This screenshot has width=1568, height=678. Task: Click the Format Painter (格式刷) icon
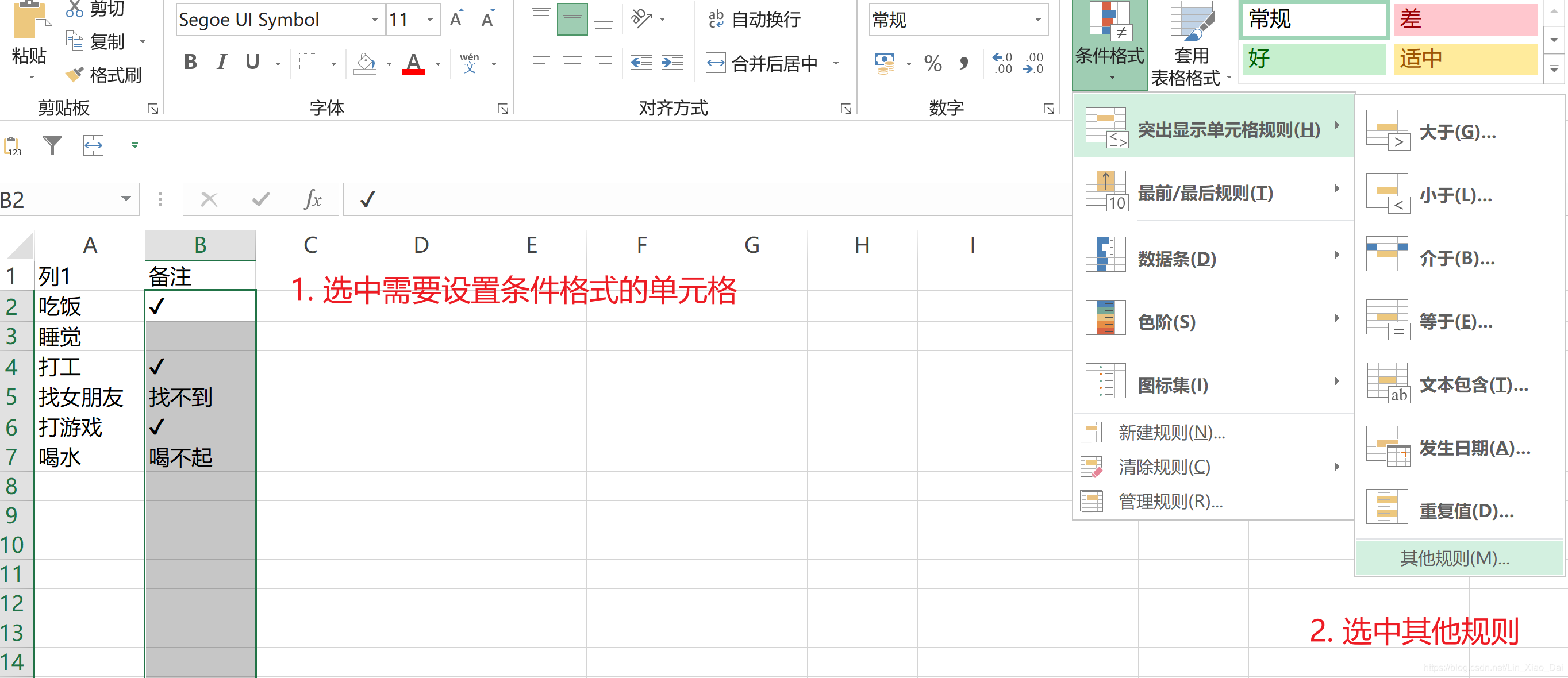[x=75, y=75]
